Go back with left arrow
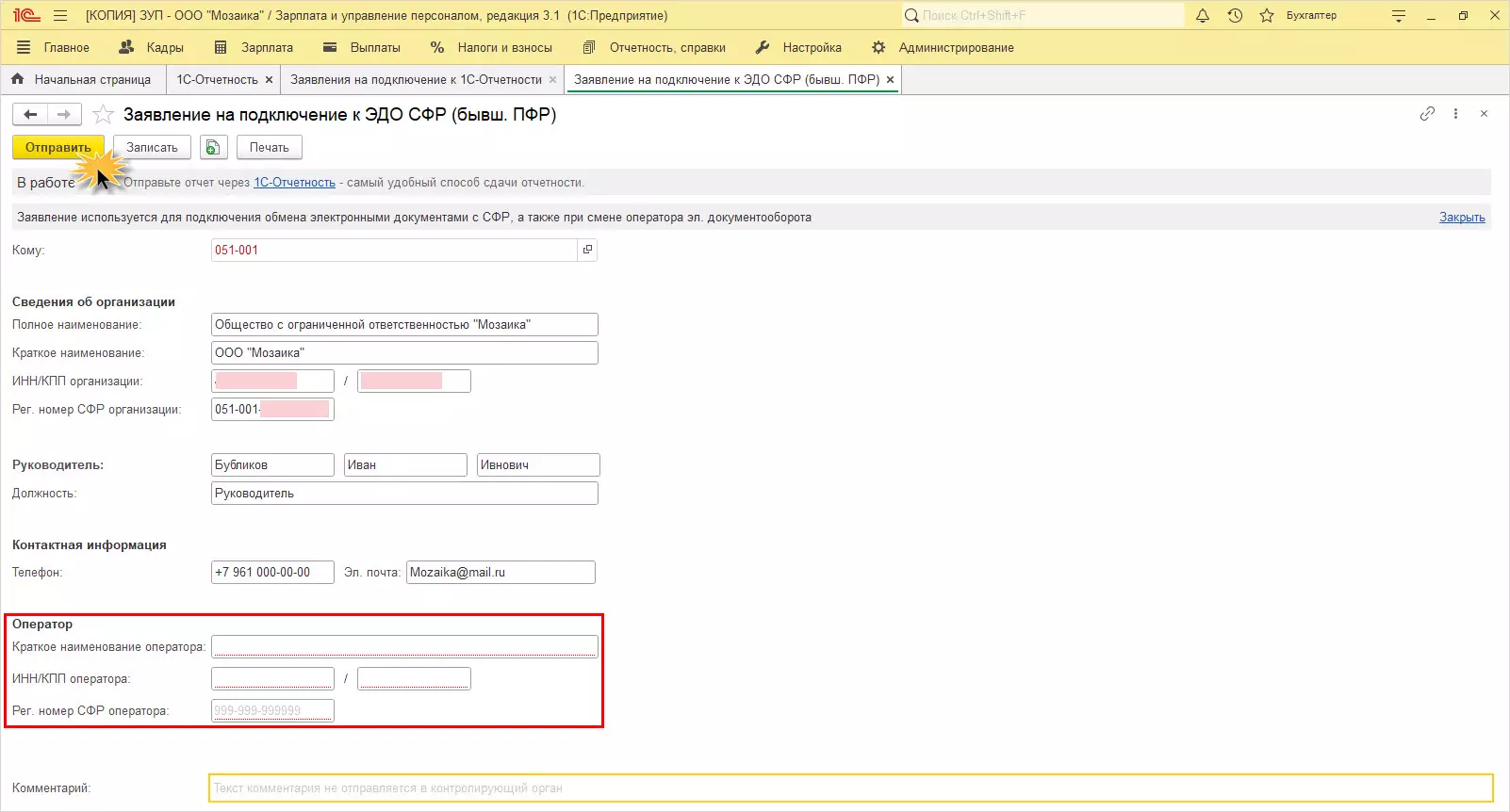Viewport: 1510px width, 812px height. 30,114
